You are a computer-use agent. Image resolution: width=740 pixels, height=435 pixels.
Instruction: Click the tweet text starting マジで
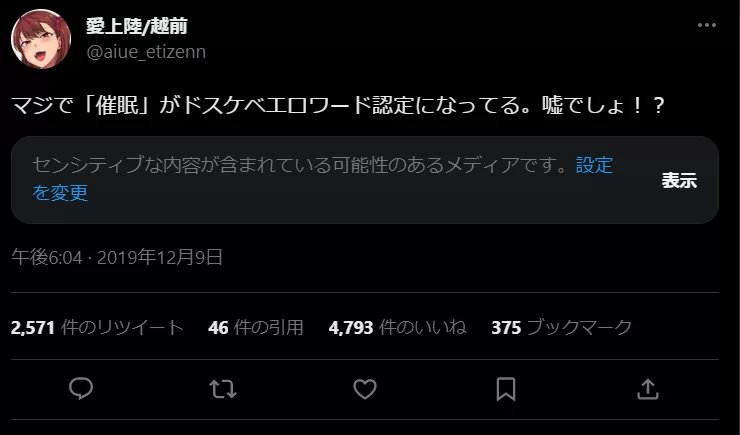click(x=338, y=105)
